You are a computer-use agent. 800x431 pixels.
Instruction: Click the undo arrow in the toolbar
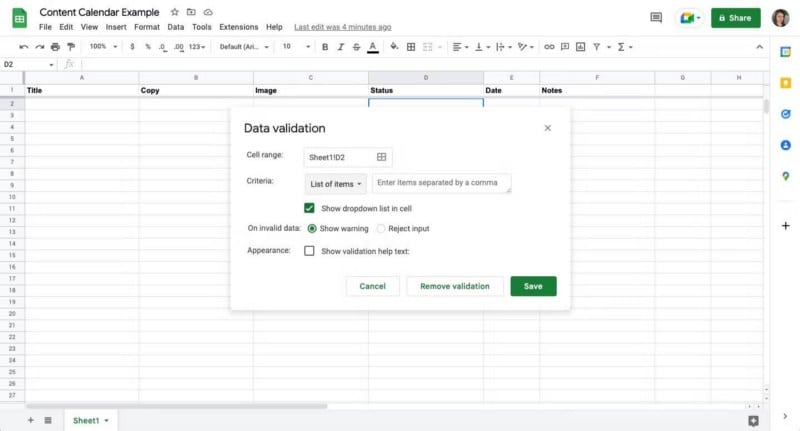tap(24, 47)
